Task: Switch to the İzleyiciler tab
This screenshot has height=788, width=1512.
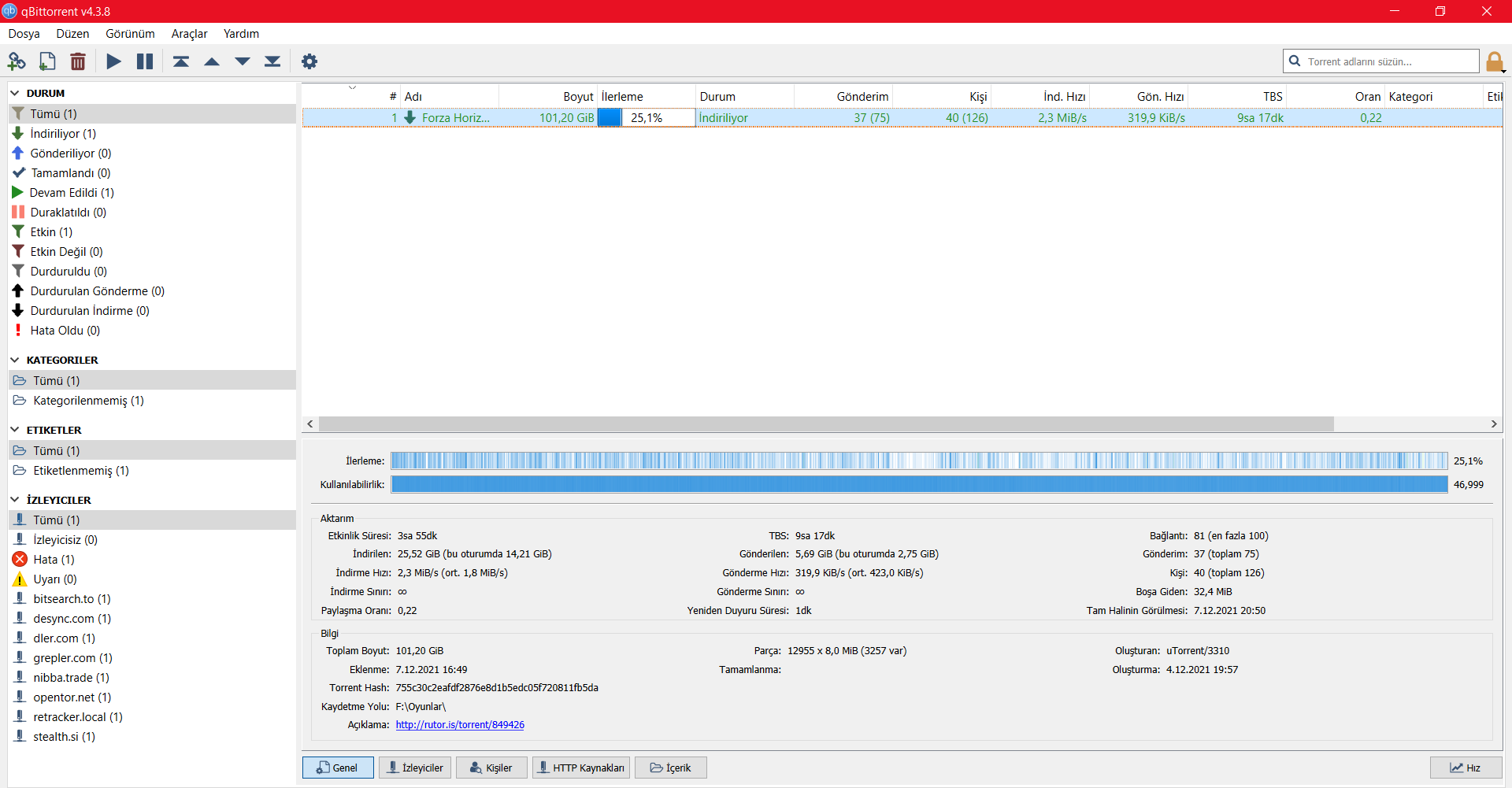Action: point(415,768)
